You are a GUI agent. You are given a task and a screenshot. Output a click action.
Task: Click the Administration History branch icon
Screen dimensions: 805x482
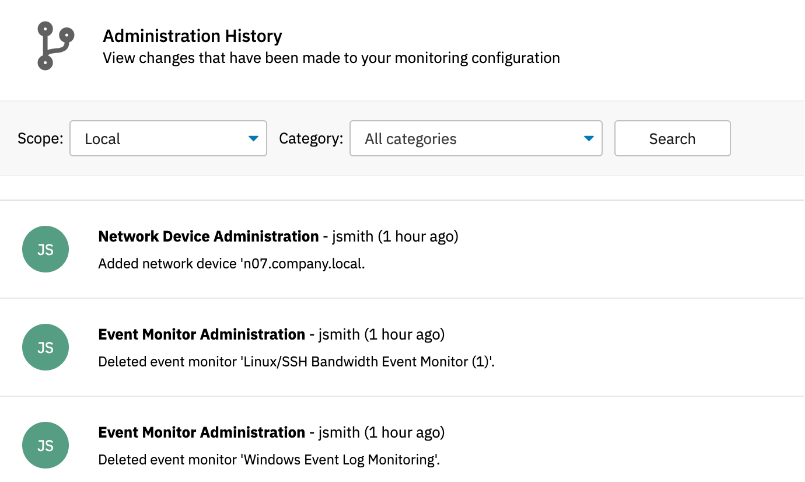point(56,46)
